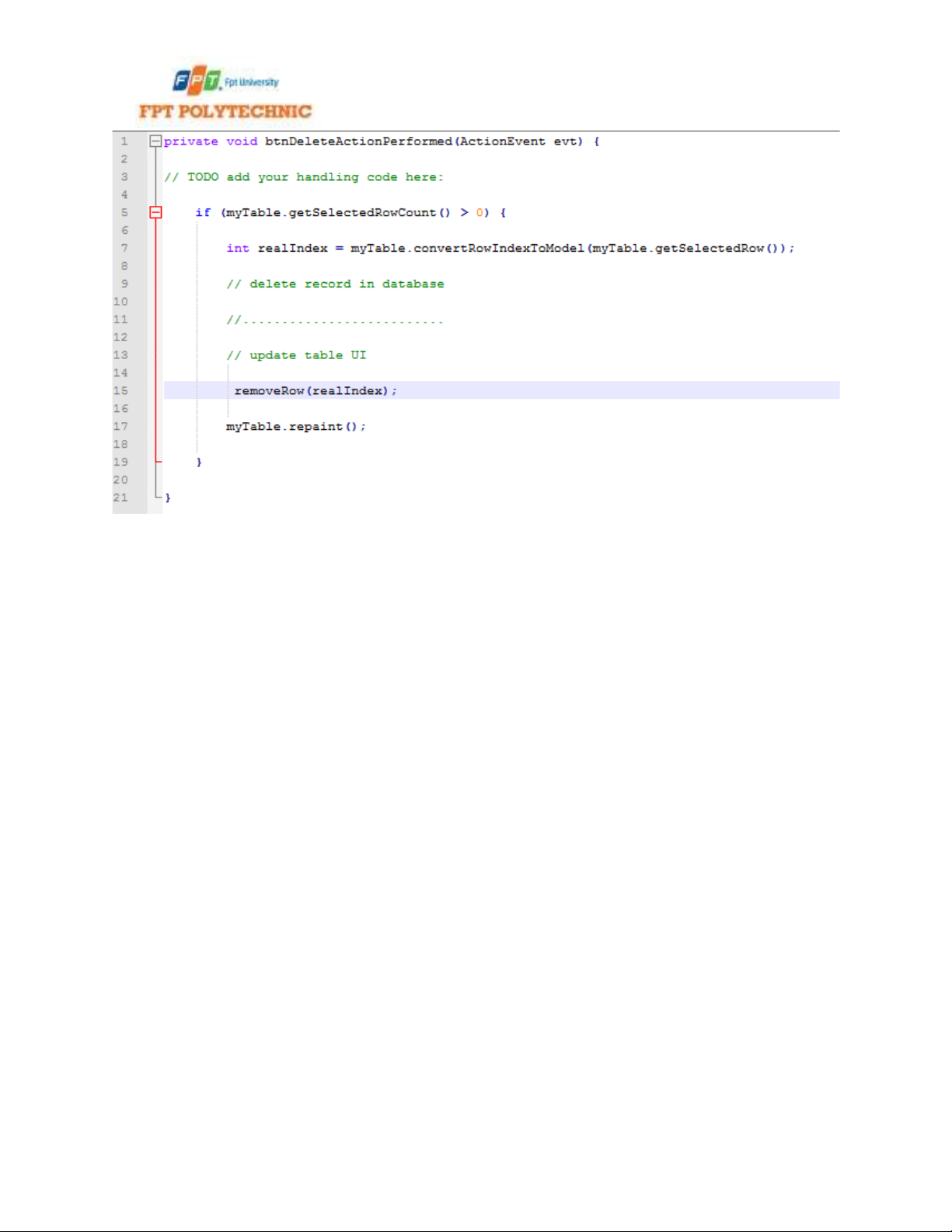This screenshot has height=1232, width=952.
Task: Click the FPT Polytechnic logo
Action: 225,93
